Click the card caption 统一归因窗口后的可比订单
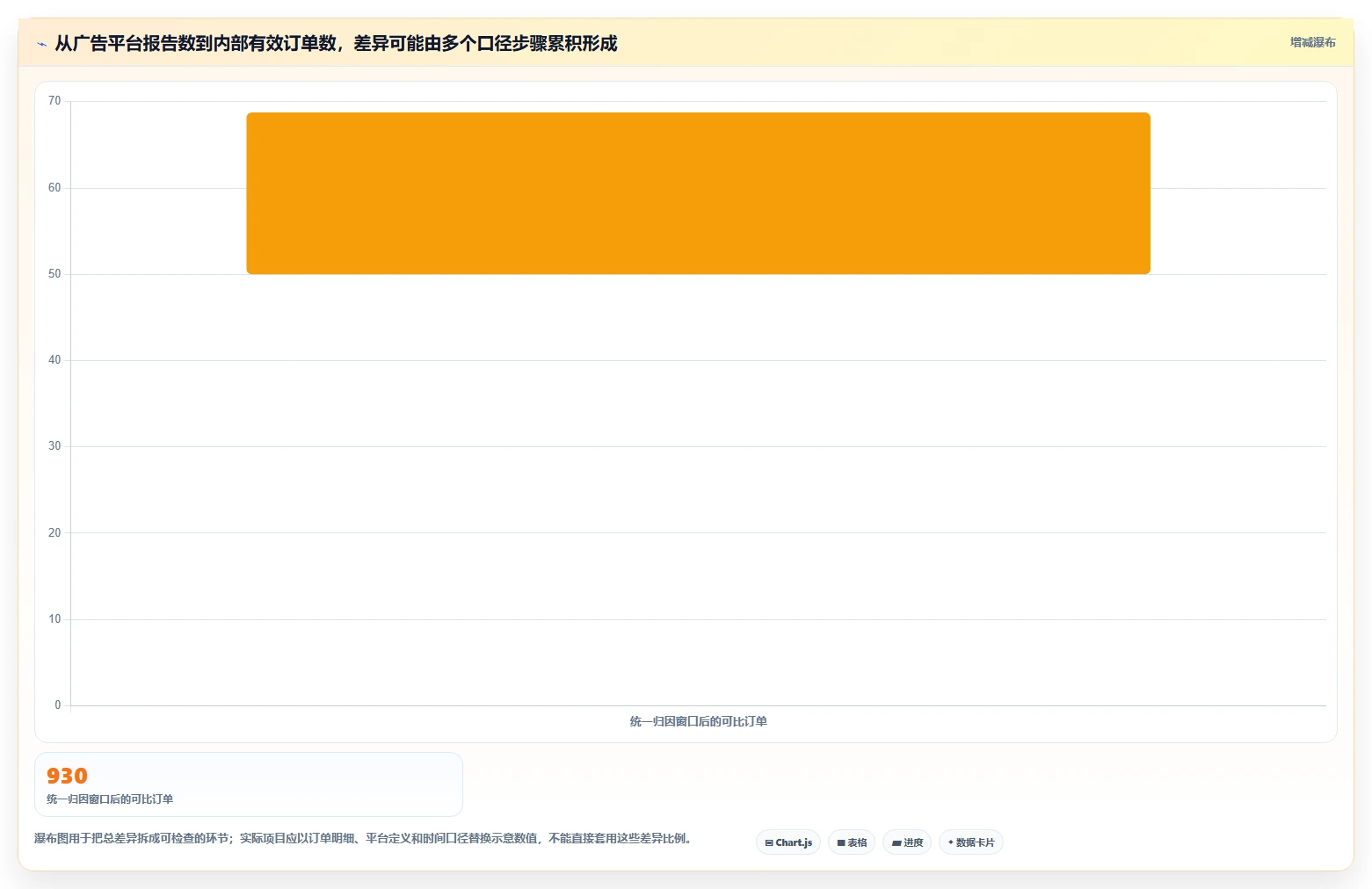1372x889 pixels. coord(110,799)
